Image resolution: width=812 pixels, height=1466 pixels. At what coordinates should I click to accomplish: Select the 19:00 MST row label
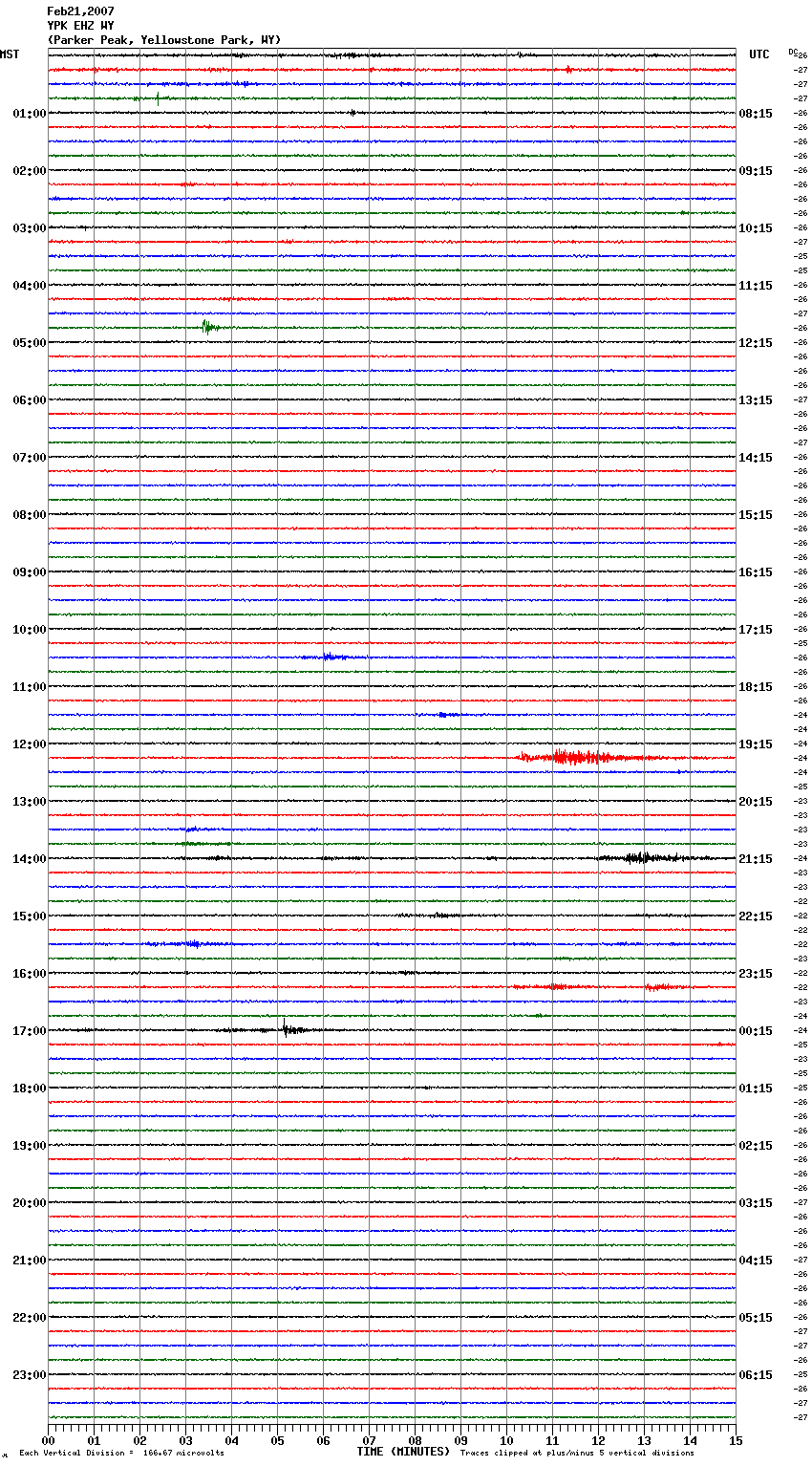29,1146
